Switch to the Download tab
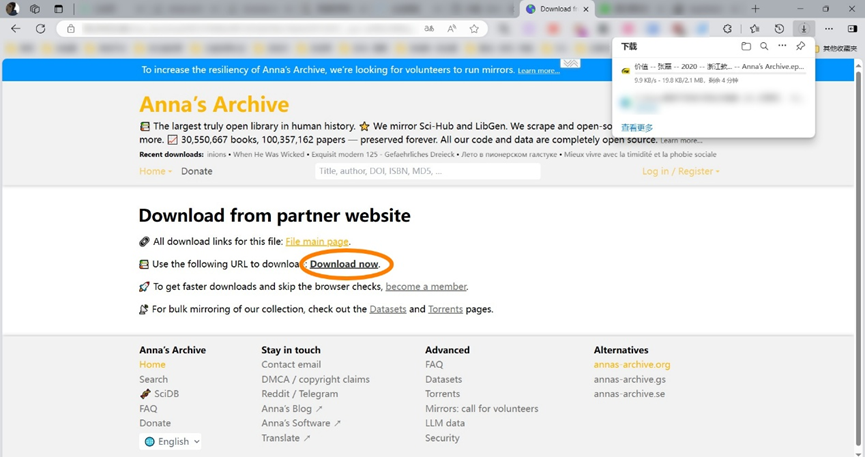This screenshot has height=457, width=865. pyautogui.click(x=557, y=9)
